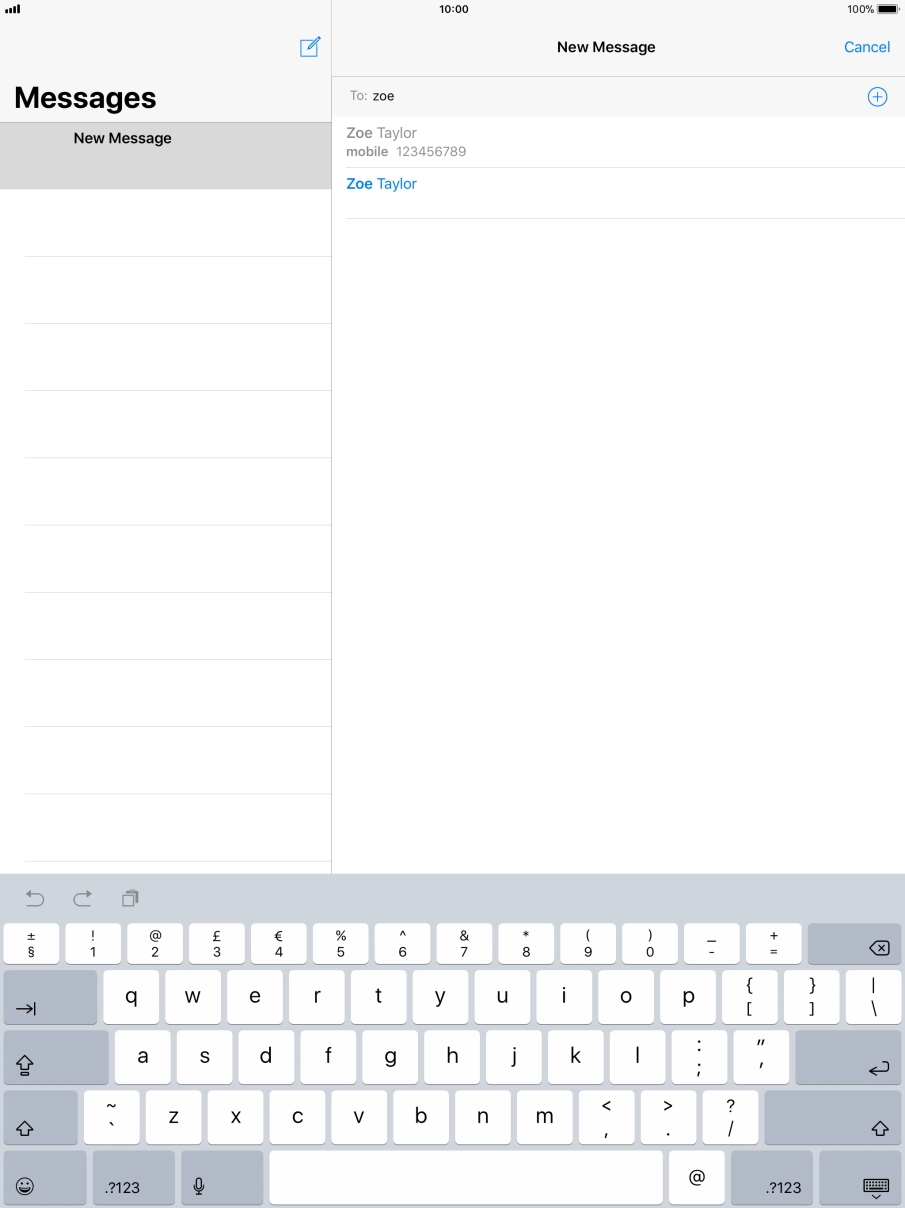This screenshot has height=1208, width=905.
Task: Hide the on-screen keyboard
Action: (875, 1186)
